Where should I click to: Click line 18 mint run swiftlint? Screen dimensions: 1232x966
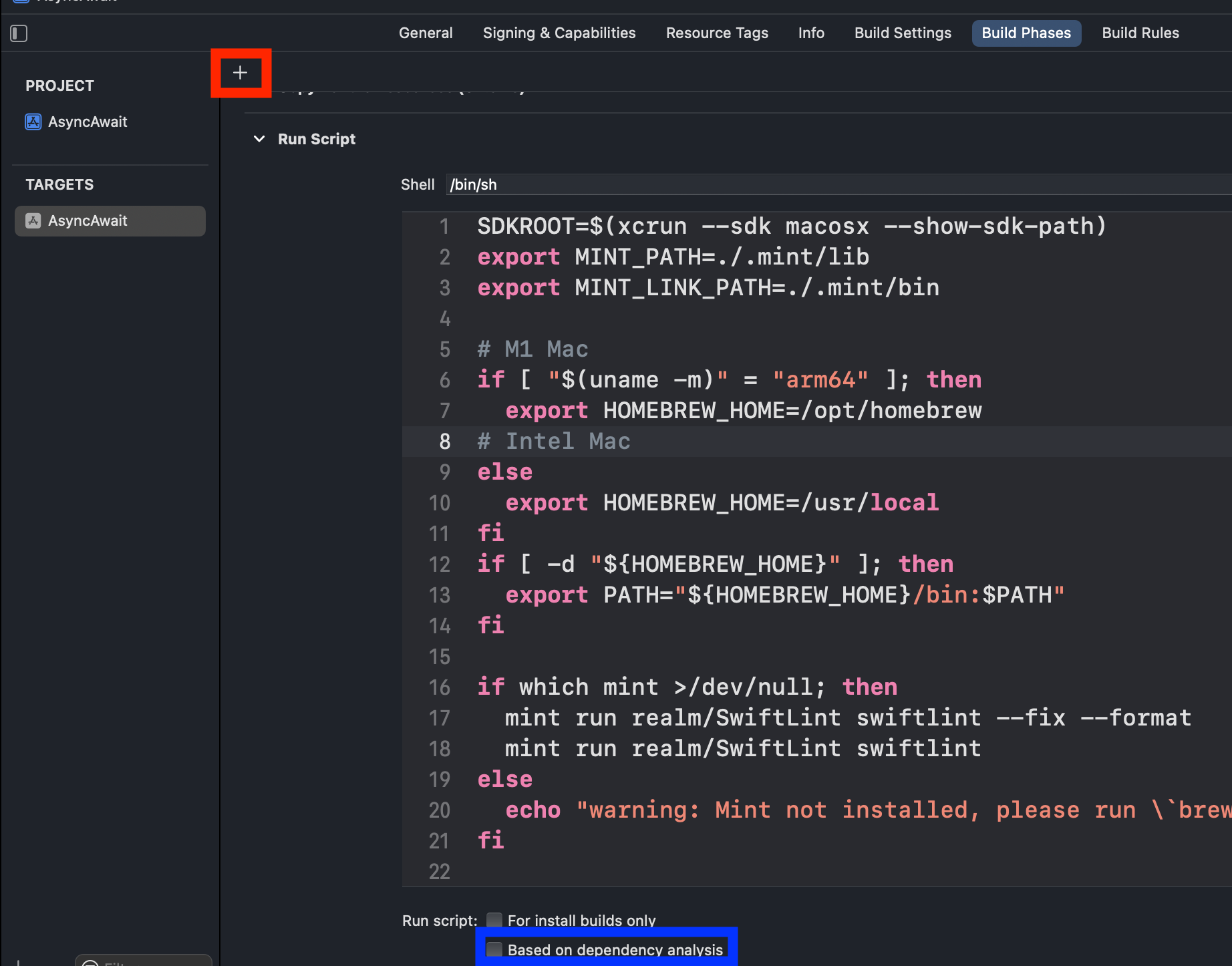tap(743, 749)
